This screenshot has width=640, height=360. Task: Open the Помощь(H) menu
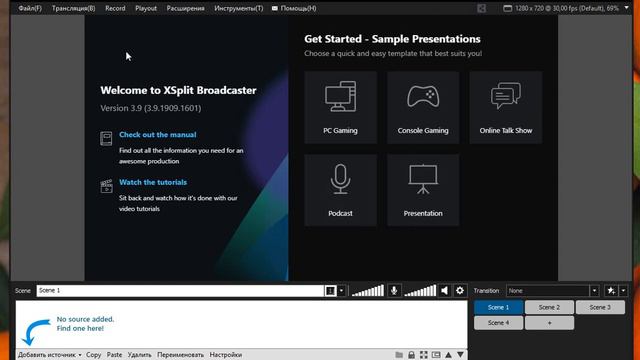[x=298, y=8]
